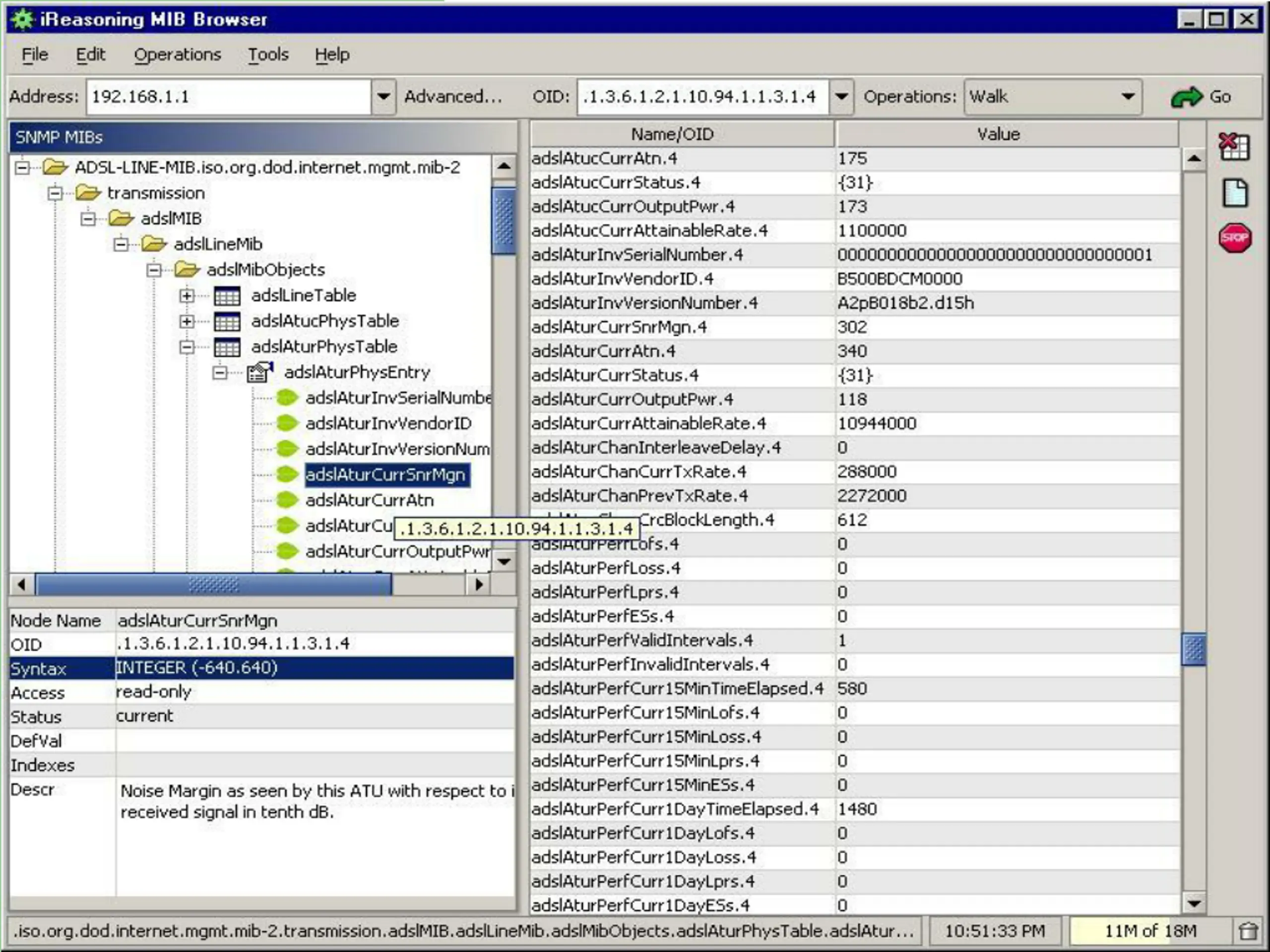Viewport: 1270px width, 952px height.
Task: Click green leaf icon for adslAturCurrOutputPwr
Action: pyautogui.click(x=287, y=551)
